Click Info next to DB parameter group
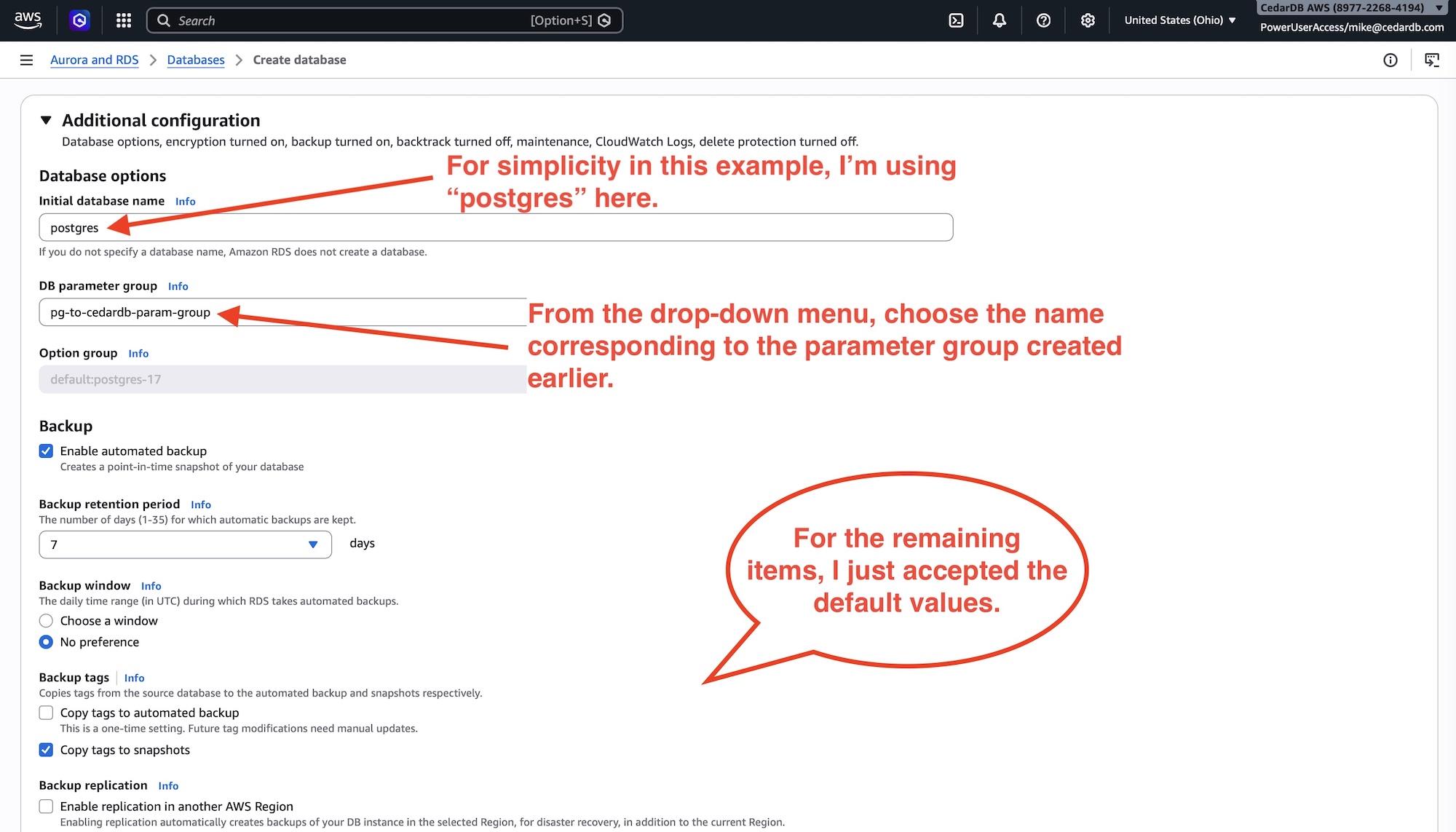This screenshot has height=832, width=1456. [x=178, y=286]
